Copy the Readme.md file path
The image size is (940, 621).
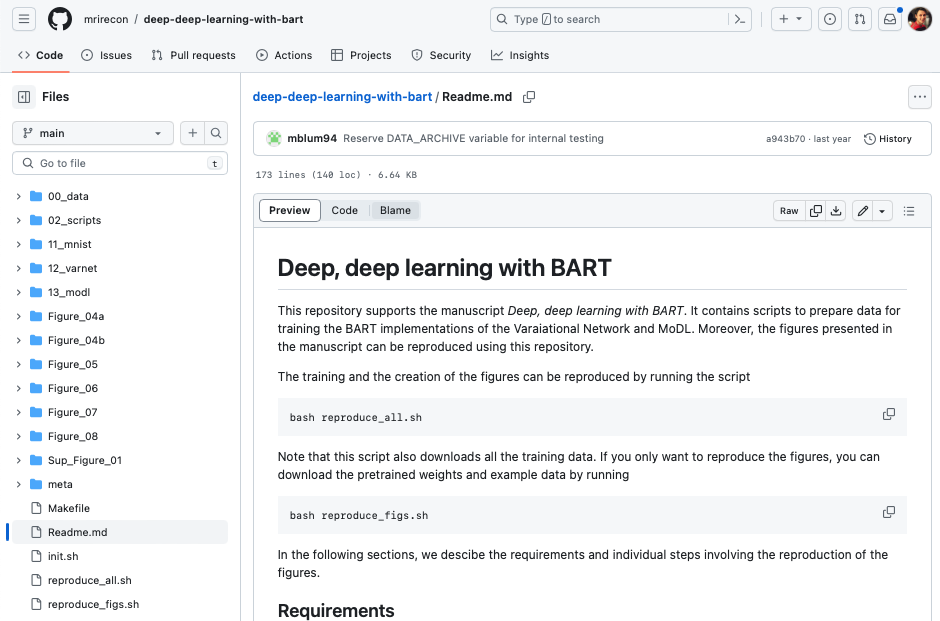click(x=529, y=97)
